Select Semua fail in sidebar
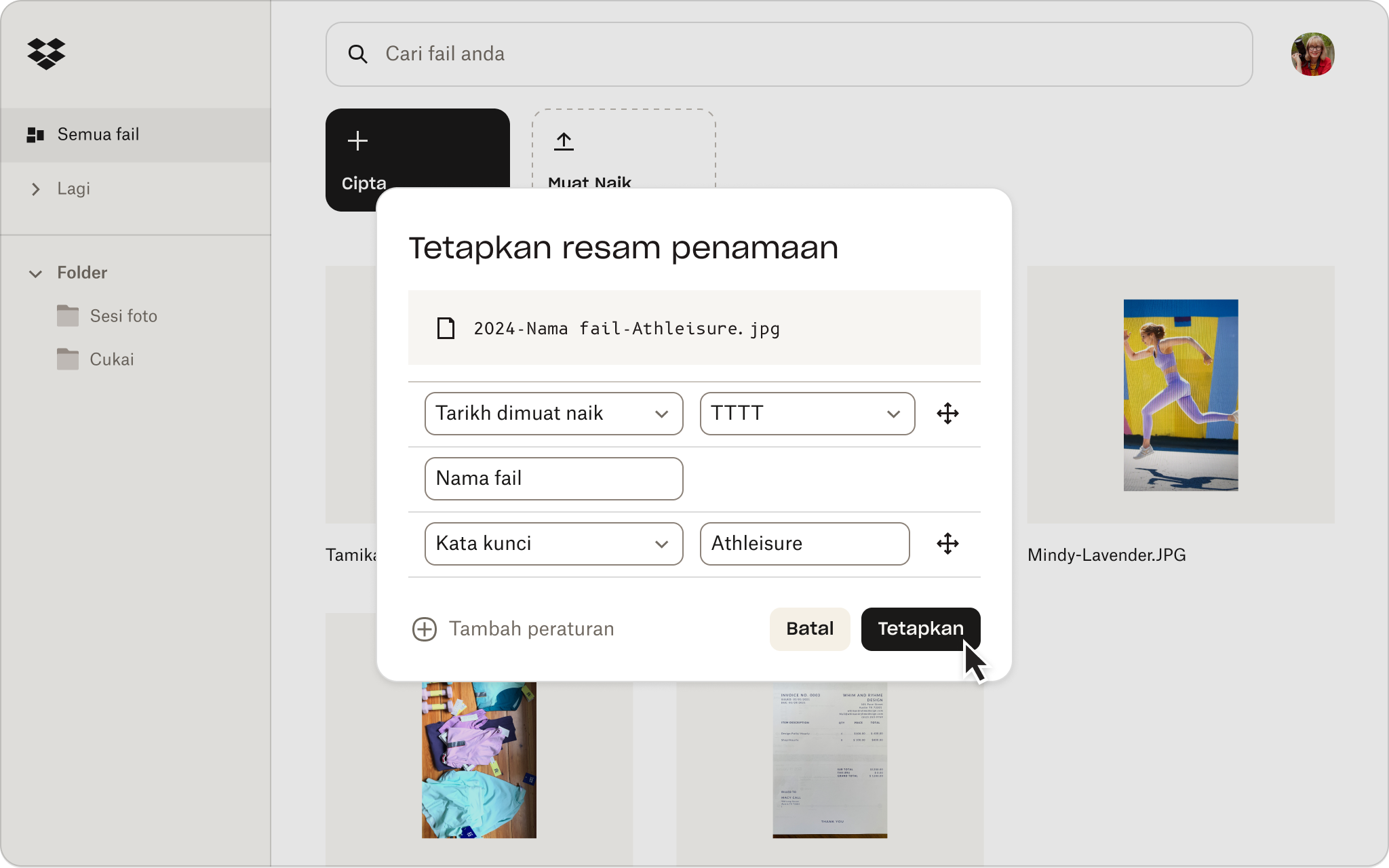 [x=136, y=135]
